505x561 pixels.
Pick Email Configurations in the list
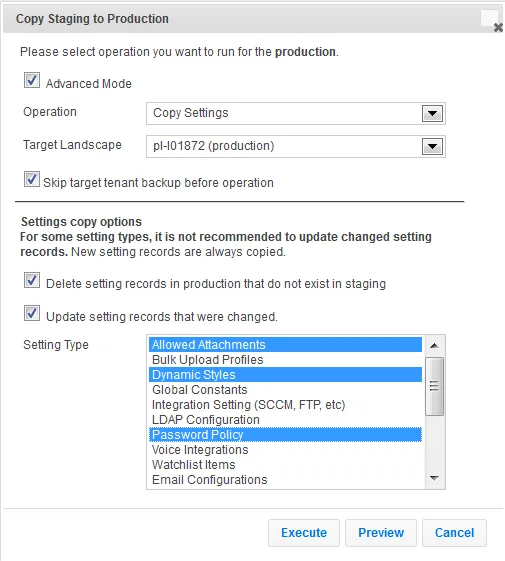point(285,480)
